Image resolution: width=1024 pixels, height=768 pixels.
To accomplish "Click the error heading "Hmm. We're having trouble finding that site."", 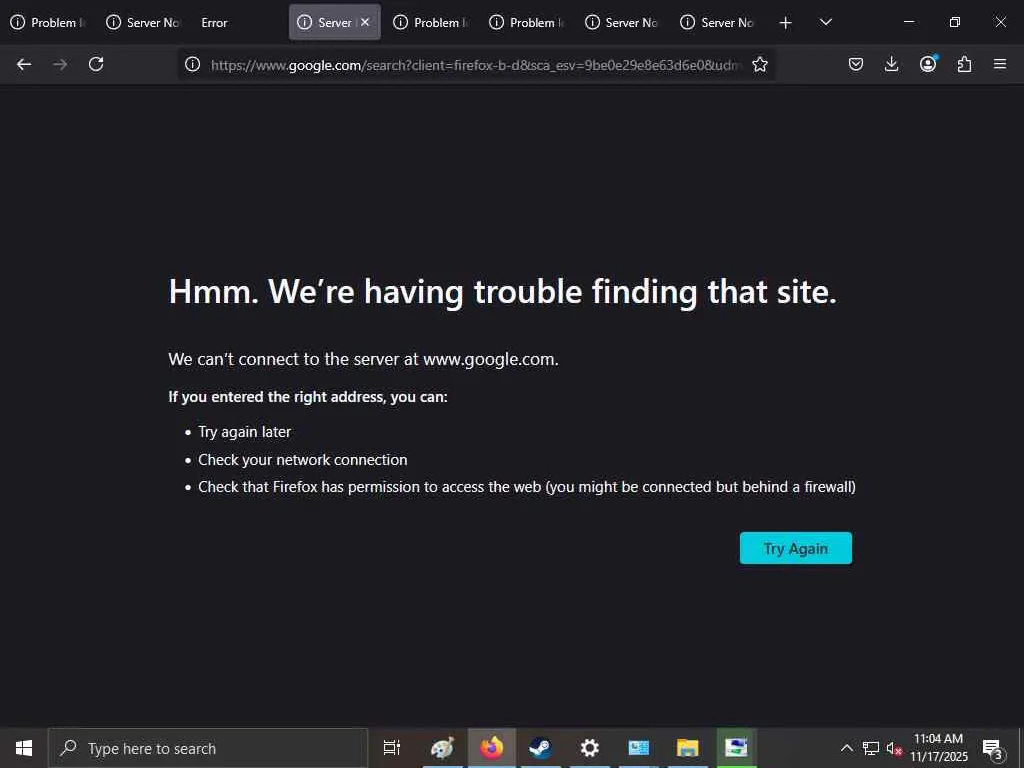I will (x=502, y=291).
